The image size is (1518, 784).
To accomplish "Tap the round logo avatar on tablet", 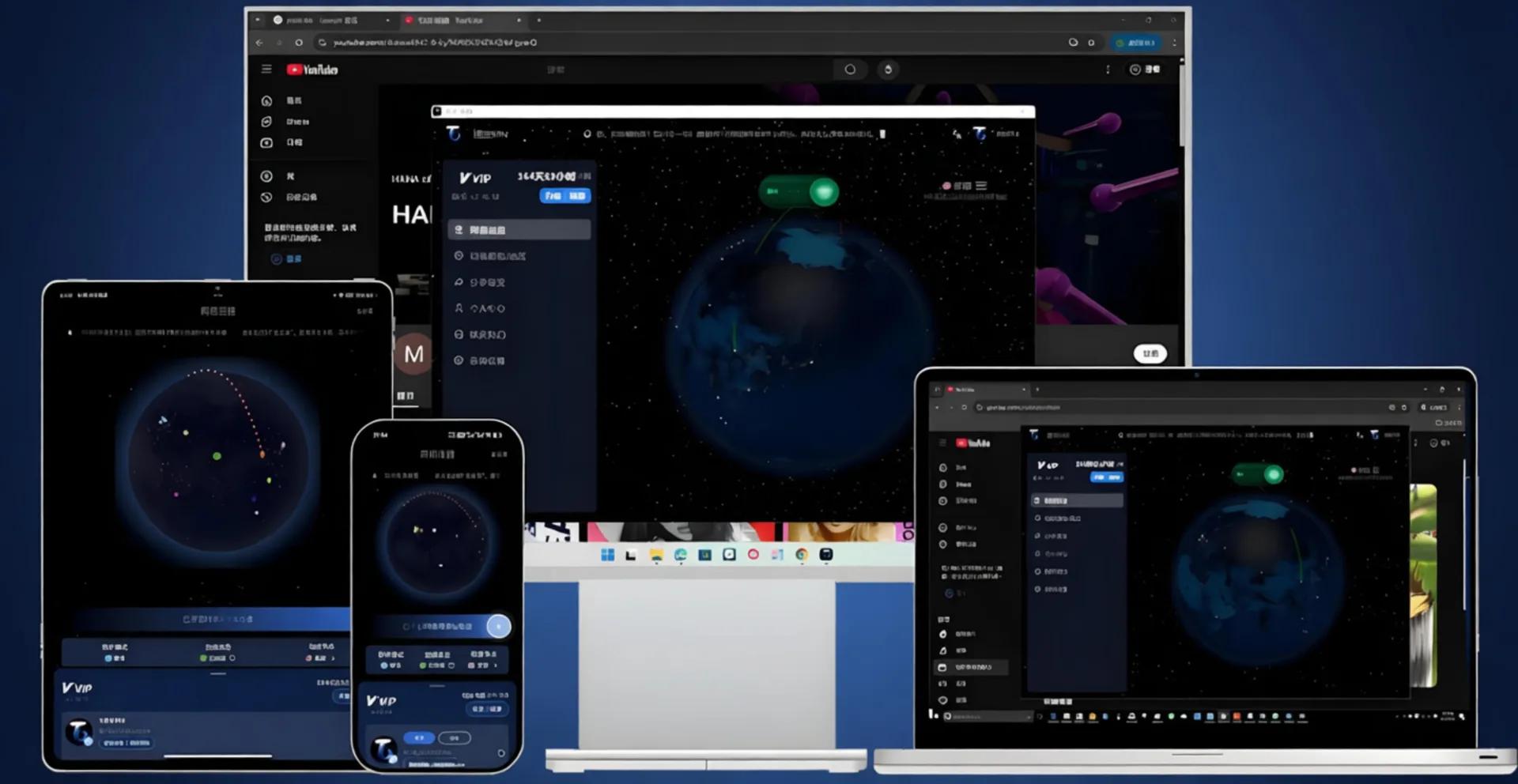I will (79, 732).
